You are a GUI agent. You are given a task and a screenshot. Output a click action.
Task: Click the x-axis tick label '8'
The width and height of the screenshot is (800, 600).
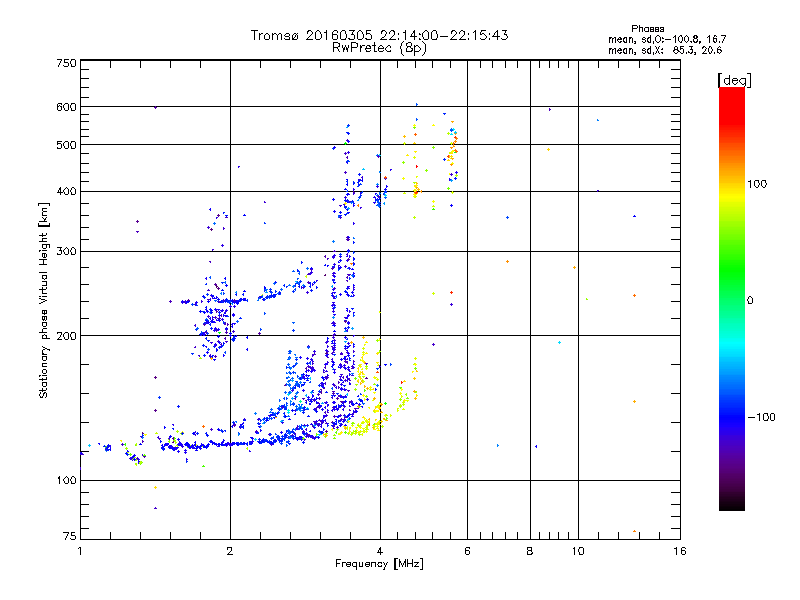tap(530, 551)
